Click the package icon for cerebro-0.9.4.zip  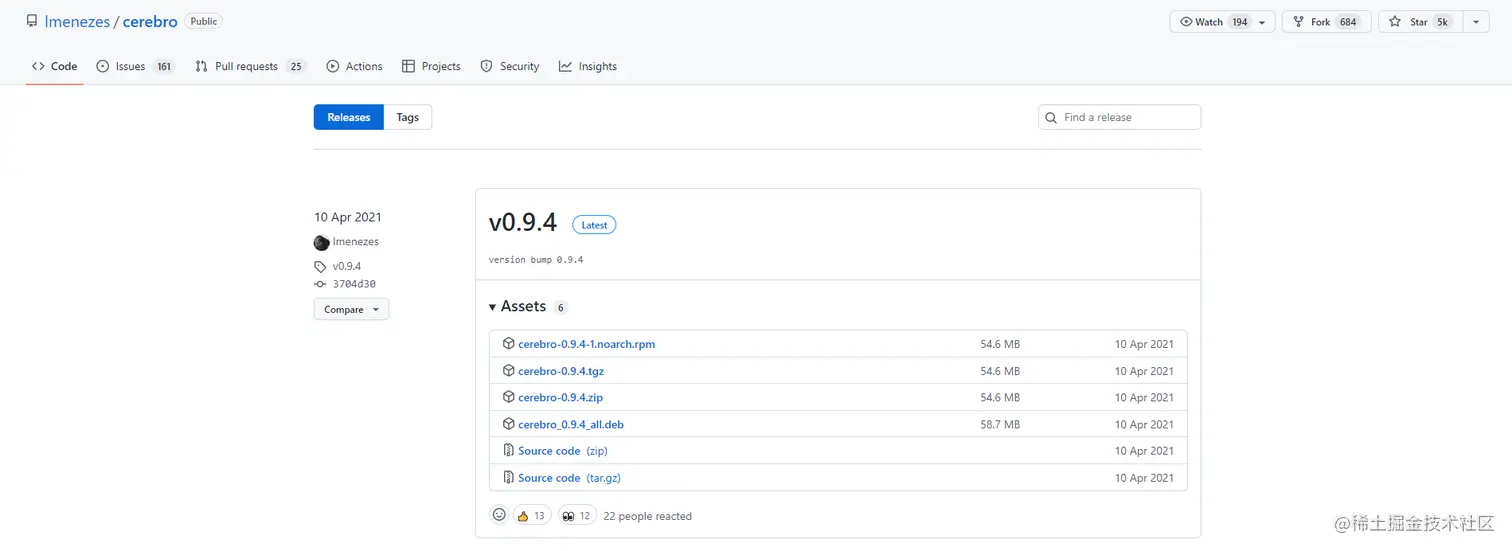click(x=508, y=398)
